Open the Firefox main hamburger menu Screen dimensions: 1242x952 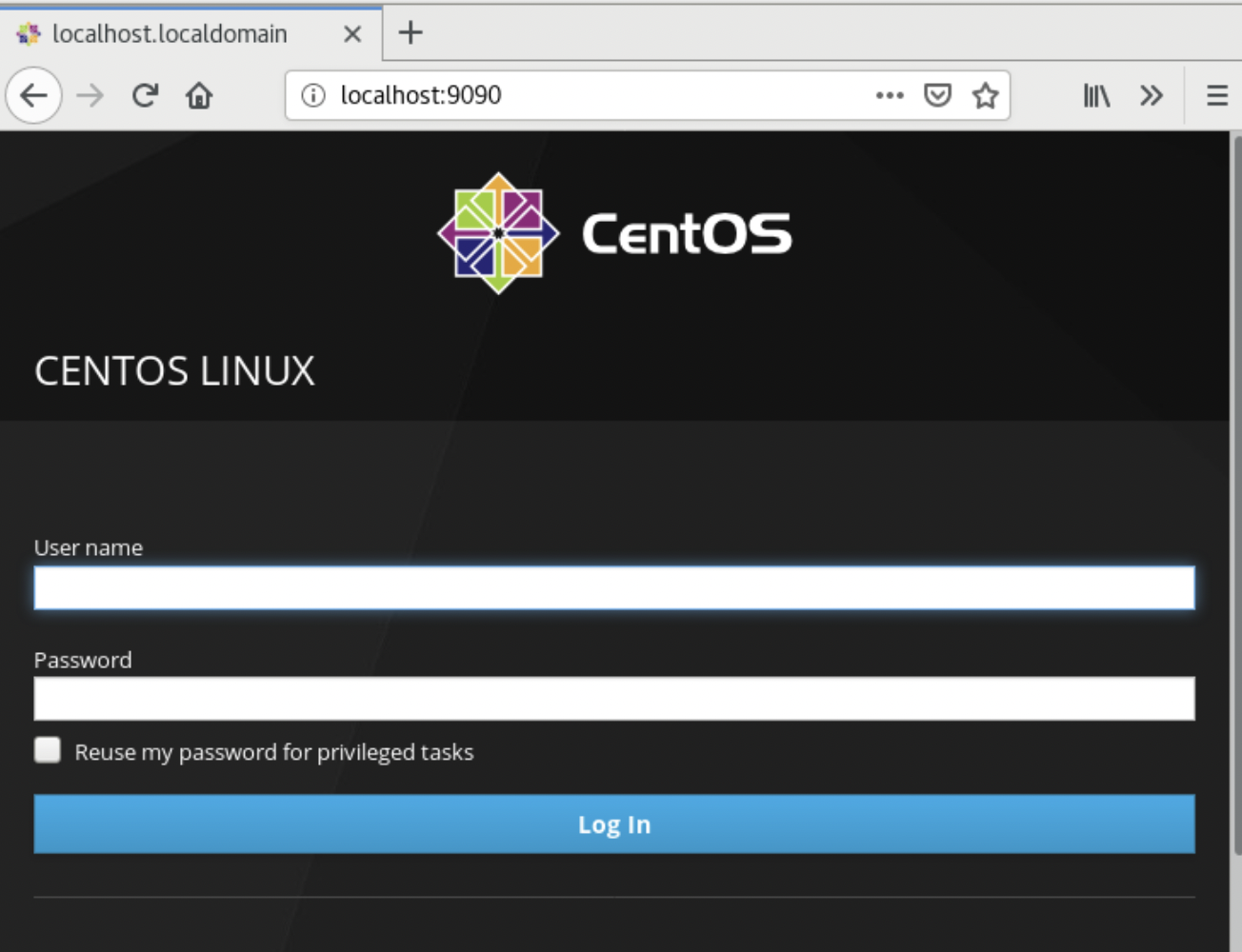click(1216, 95)
